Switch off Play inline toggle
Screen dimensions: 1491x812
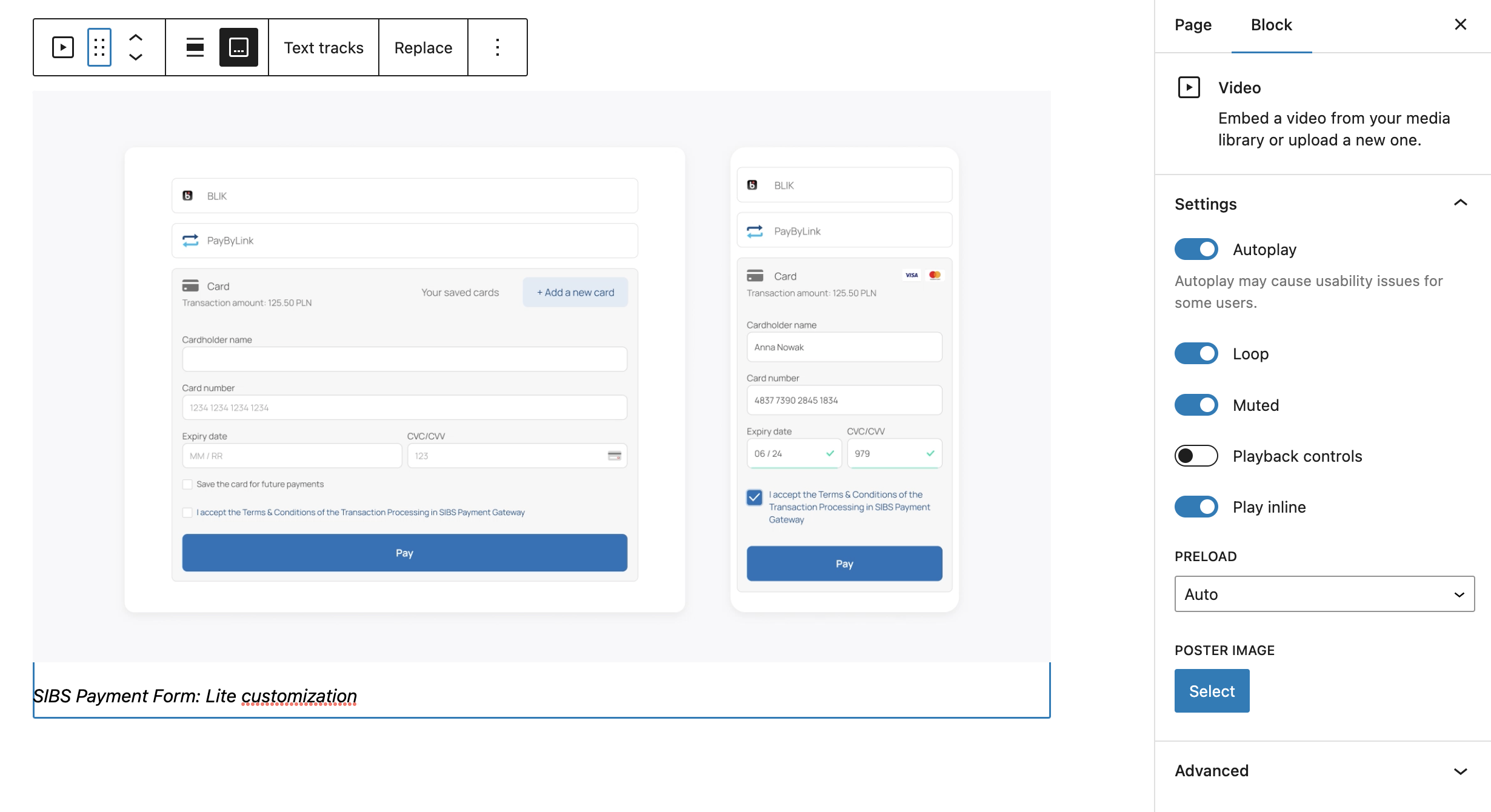(x=1196, y=507)
